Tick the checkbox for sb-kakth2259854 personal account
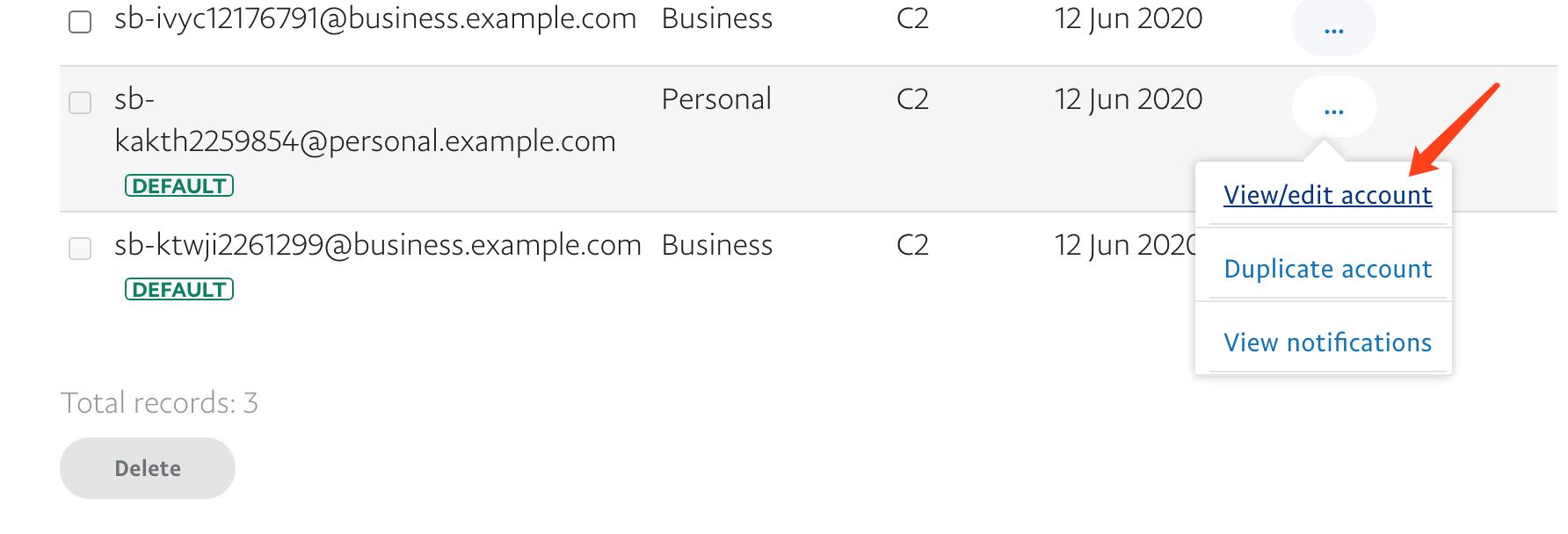The height and width of the screenshot is (534, 1568). (x=80, y=103)
